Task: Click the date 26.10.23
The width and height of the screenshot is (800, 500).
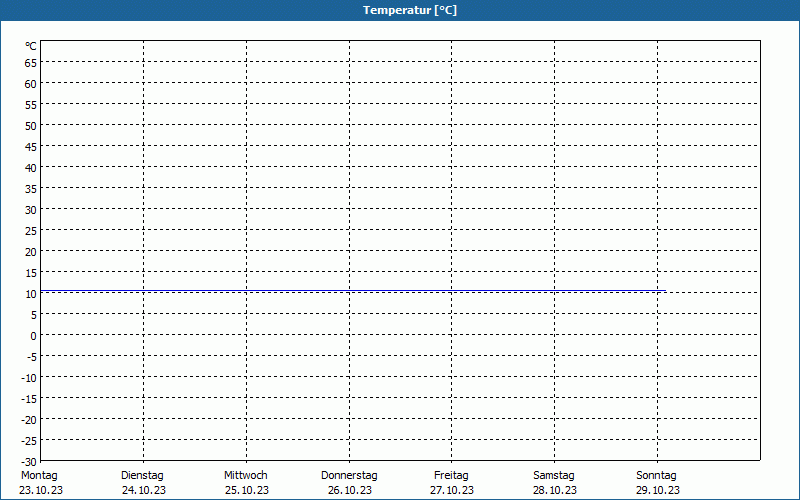Action: click(x=349, y=490)
